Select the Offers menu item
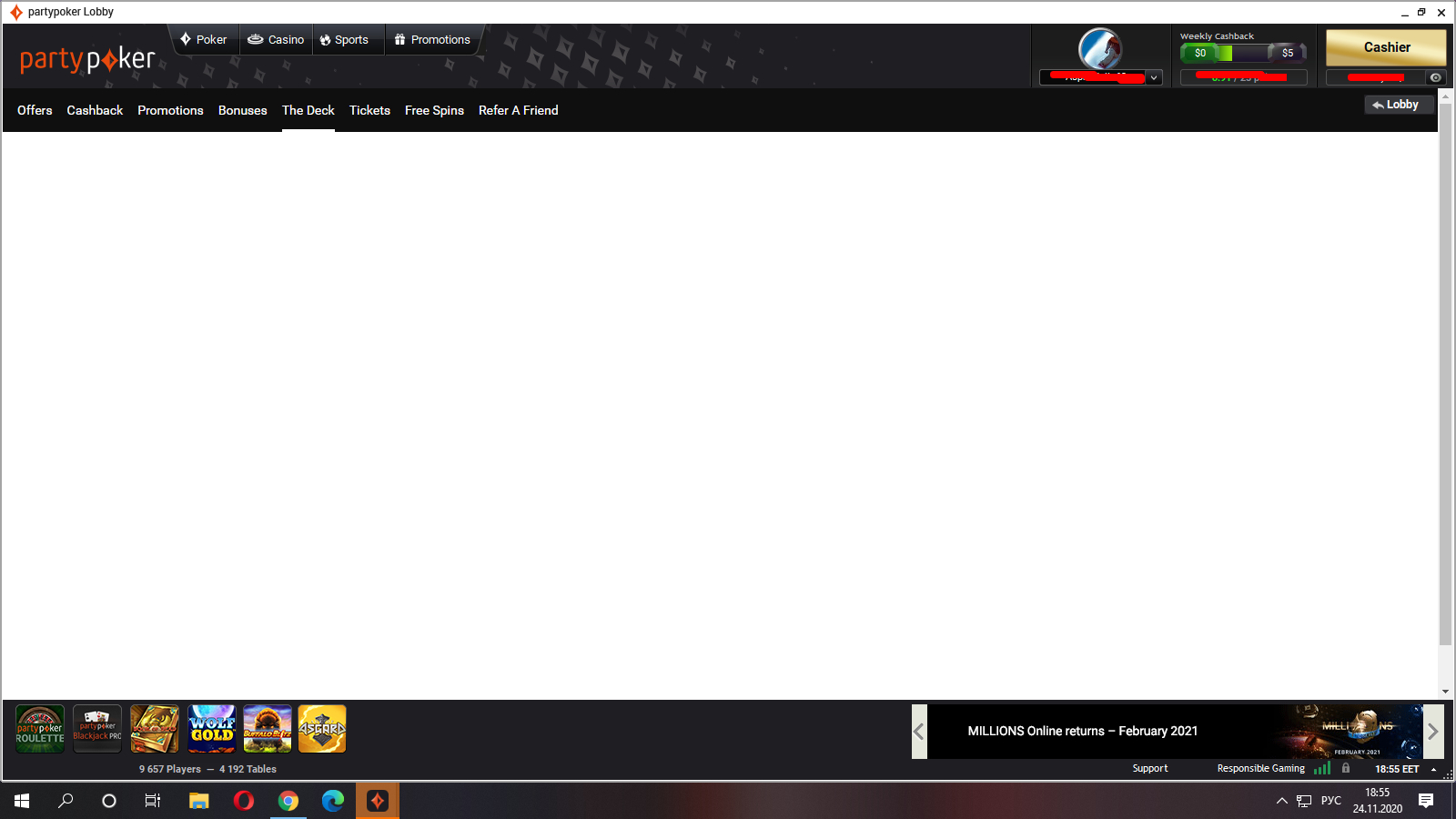 [x=35, y=110]
